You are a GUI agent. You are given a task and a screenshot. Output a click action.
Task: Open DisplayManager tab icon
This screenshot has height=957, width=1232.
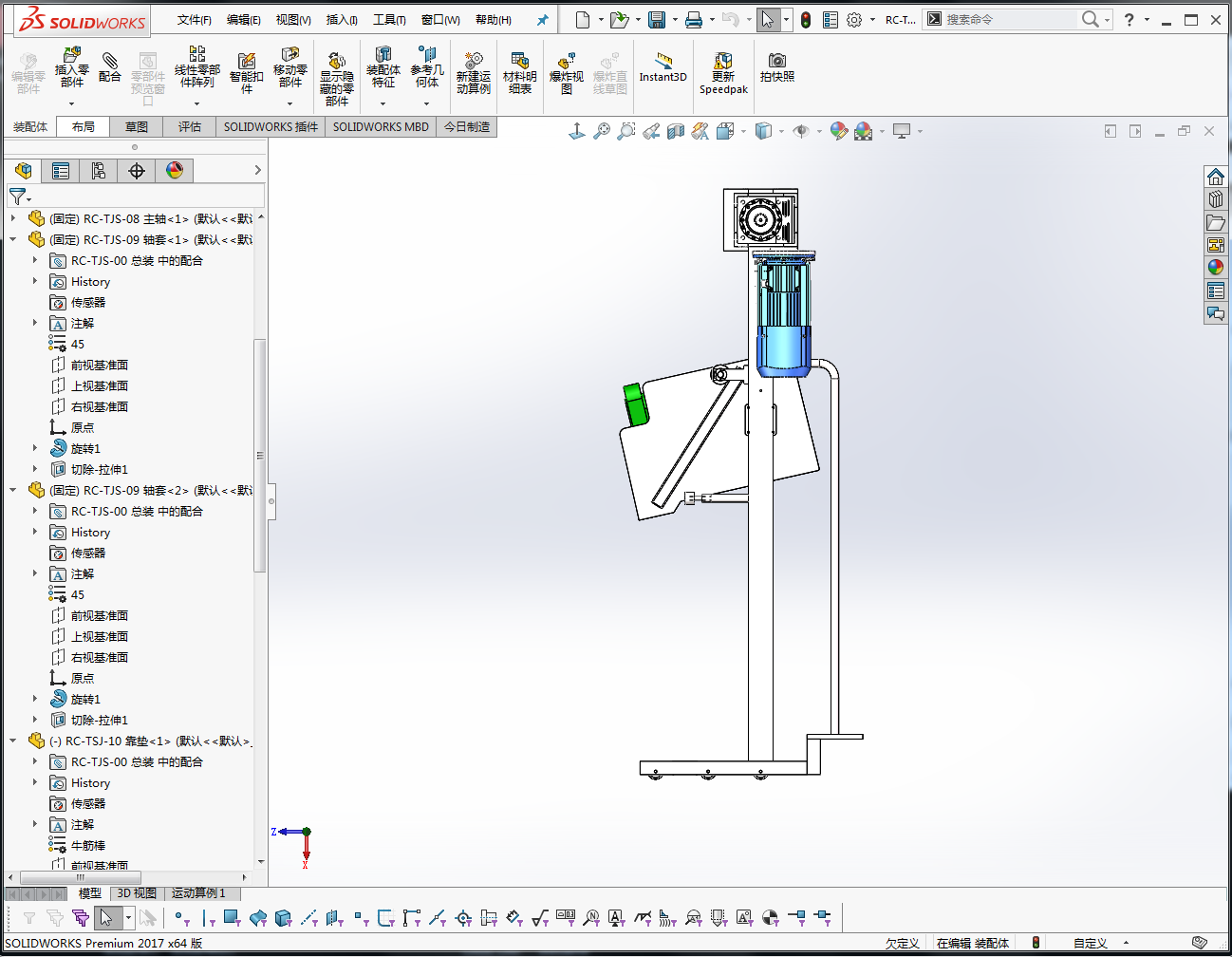(x=175, y=171)
